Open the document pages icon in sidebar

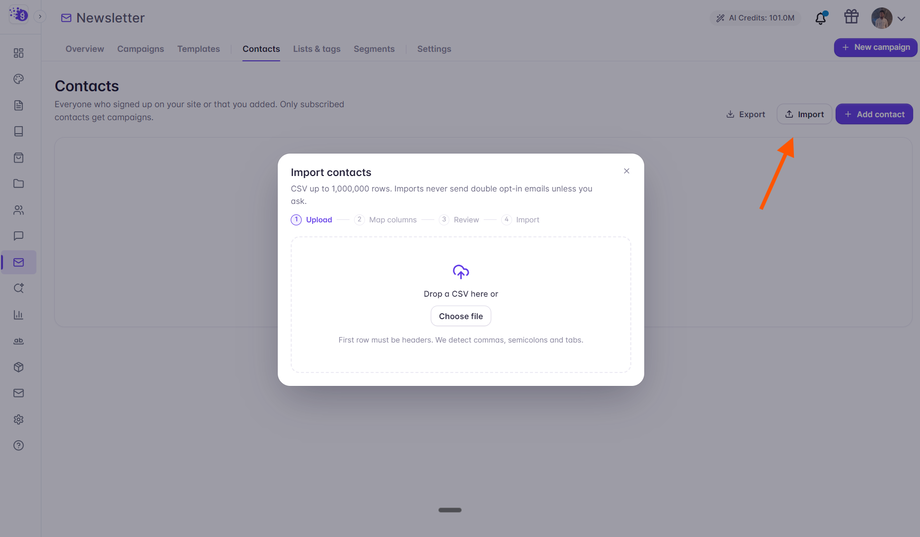point(19,105)
